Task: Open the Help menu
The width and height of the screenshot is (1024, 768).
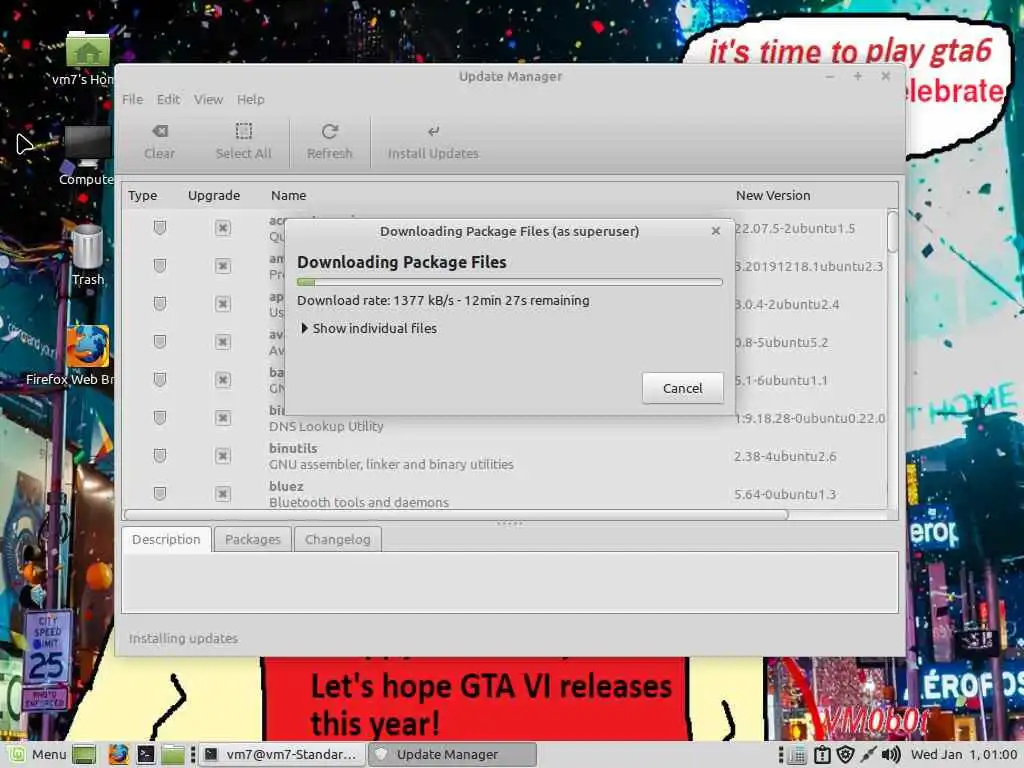Action: pyautogui.click(x=251, y=99)
